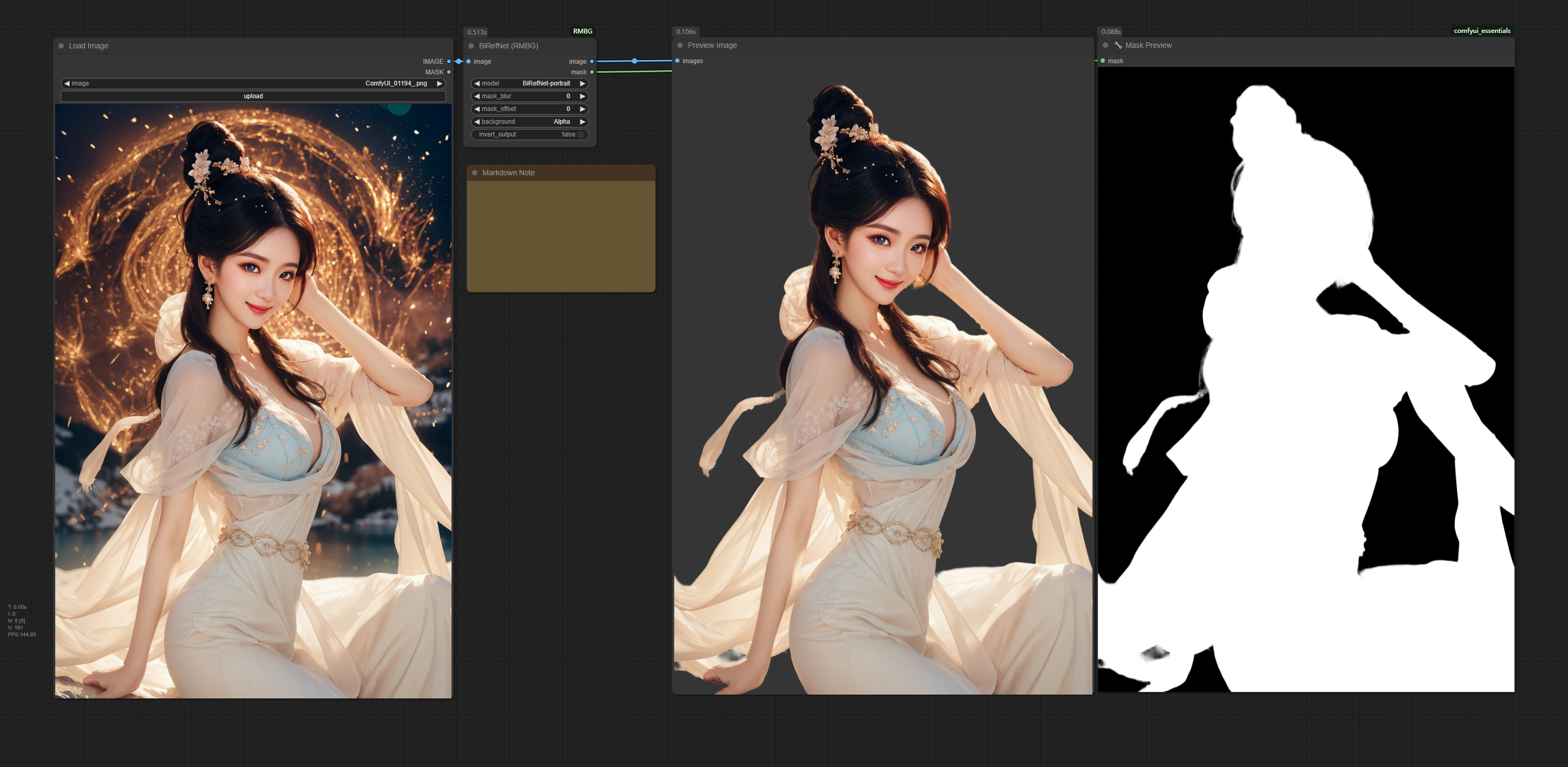Switch background to previous option with left arrow
The height and width of the screenshot is (767, 1568).
477,122
